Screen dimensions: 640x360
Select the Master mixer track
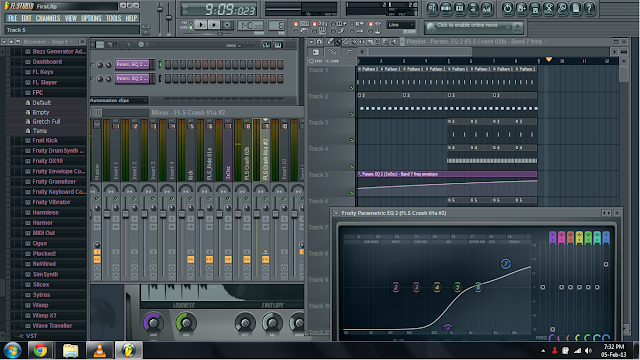(x=97, y=150)
